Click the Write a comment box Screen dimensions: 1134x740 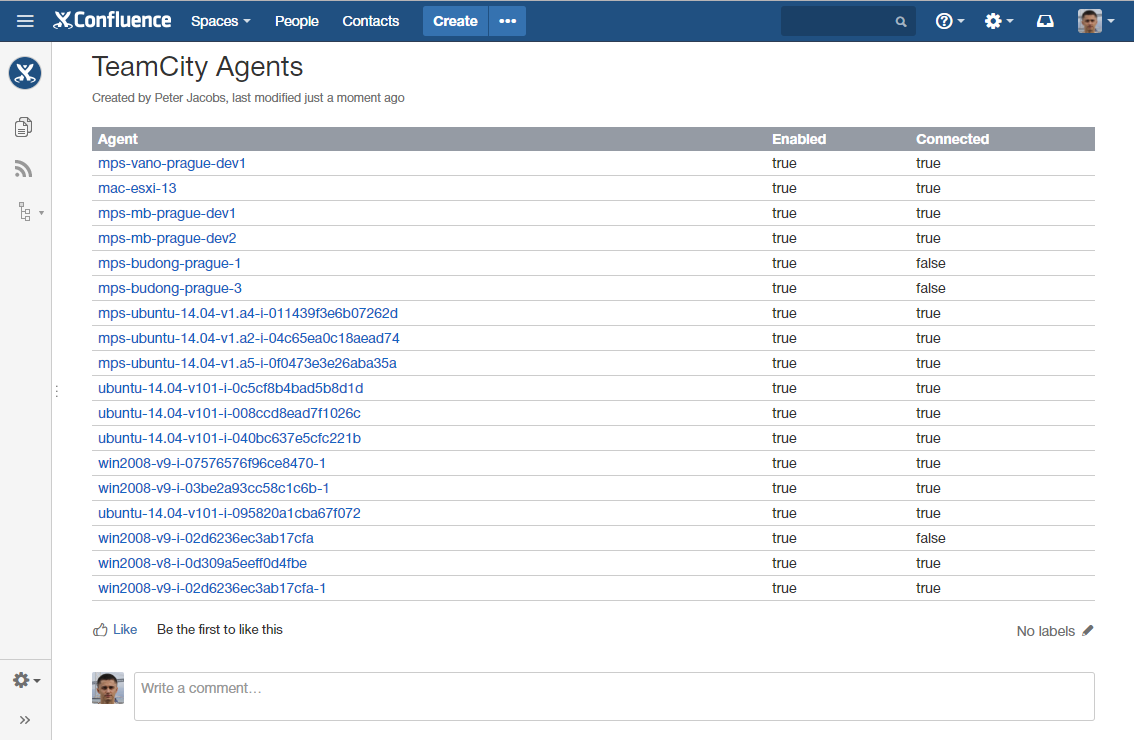[x=613, y=696]
